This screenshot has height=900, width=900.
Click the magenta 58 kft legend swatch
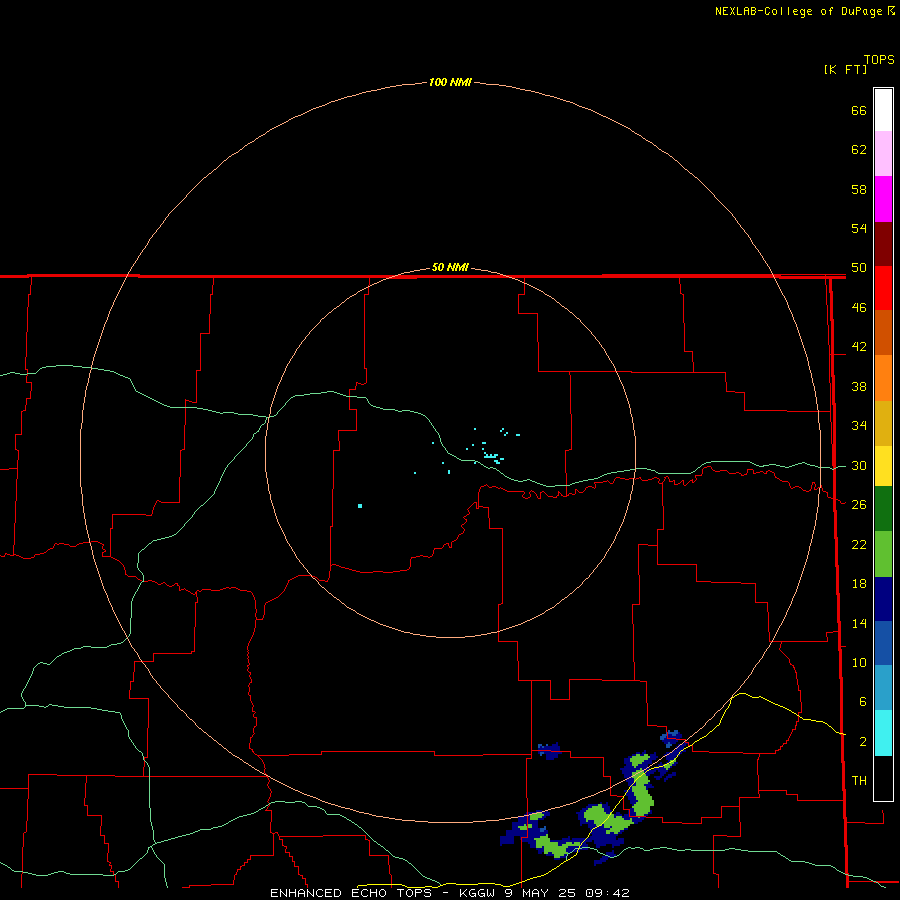(x=883, y=199)
